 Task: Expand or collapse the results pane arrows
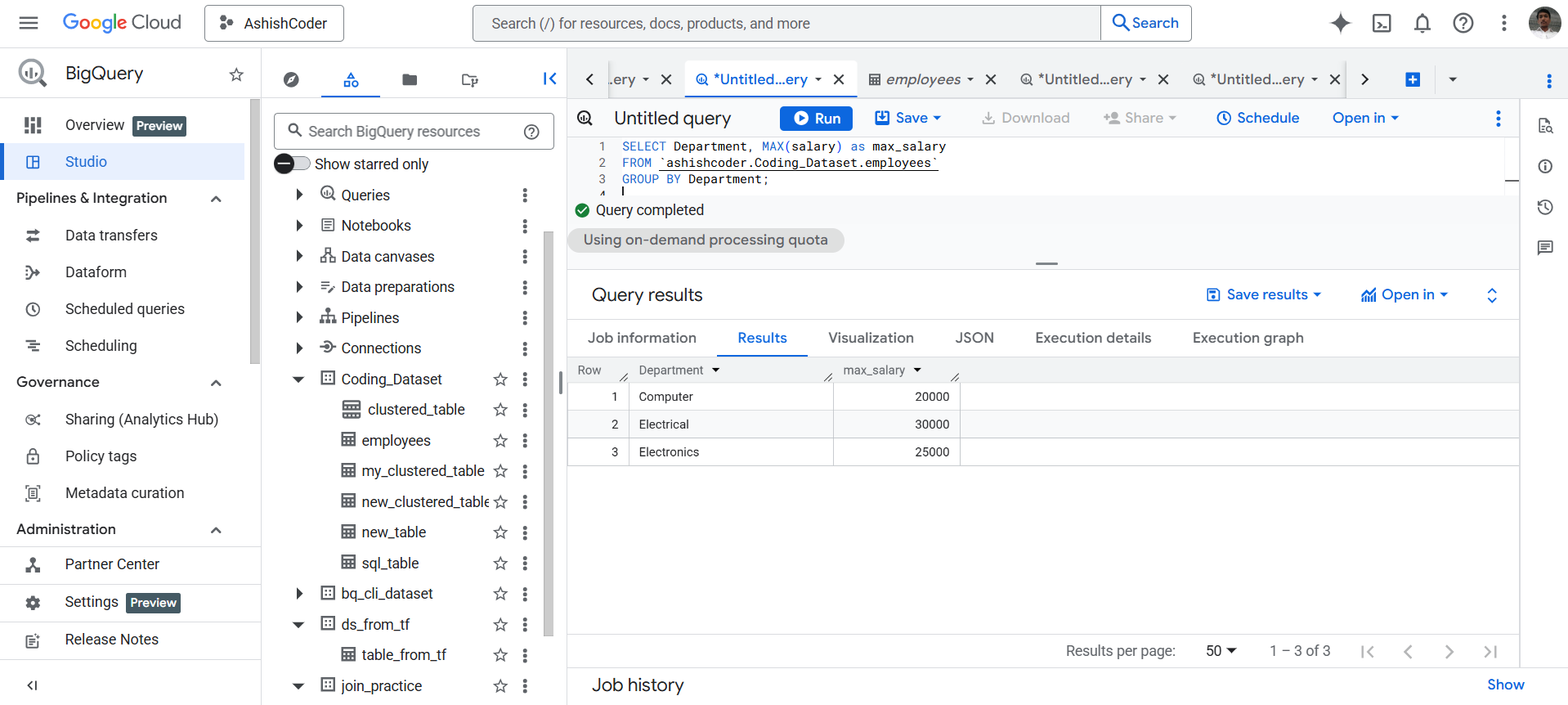click(1492, 295)
